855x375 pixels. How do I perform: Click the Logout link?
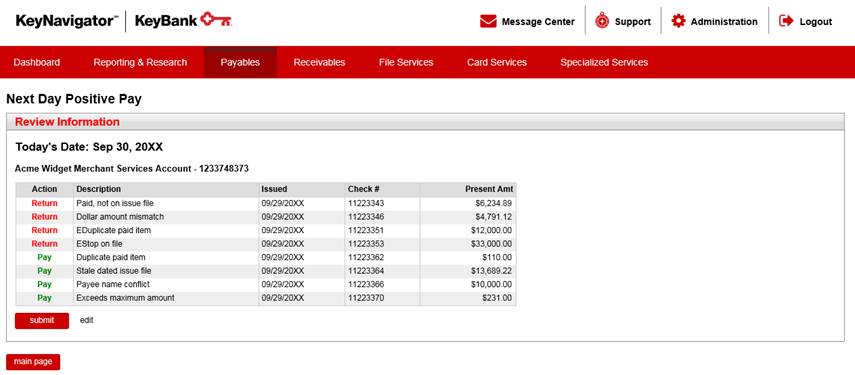(816, 22)
